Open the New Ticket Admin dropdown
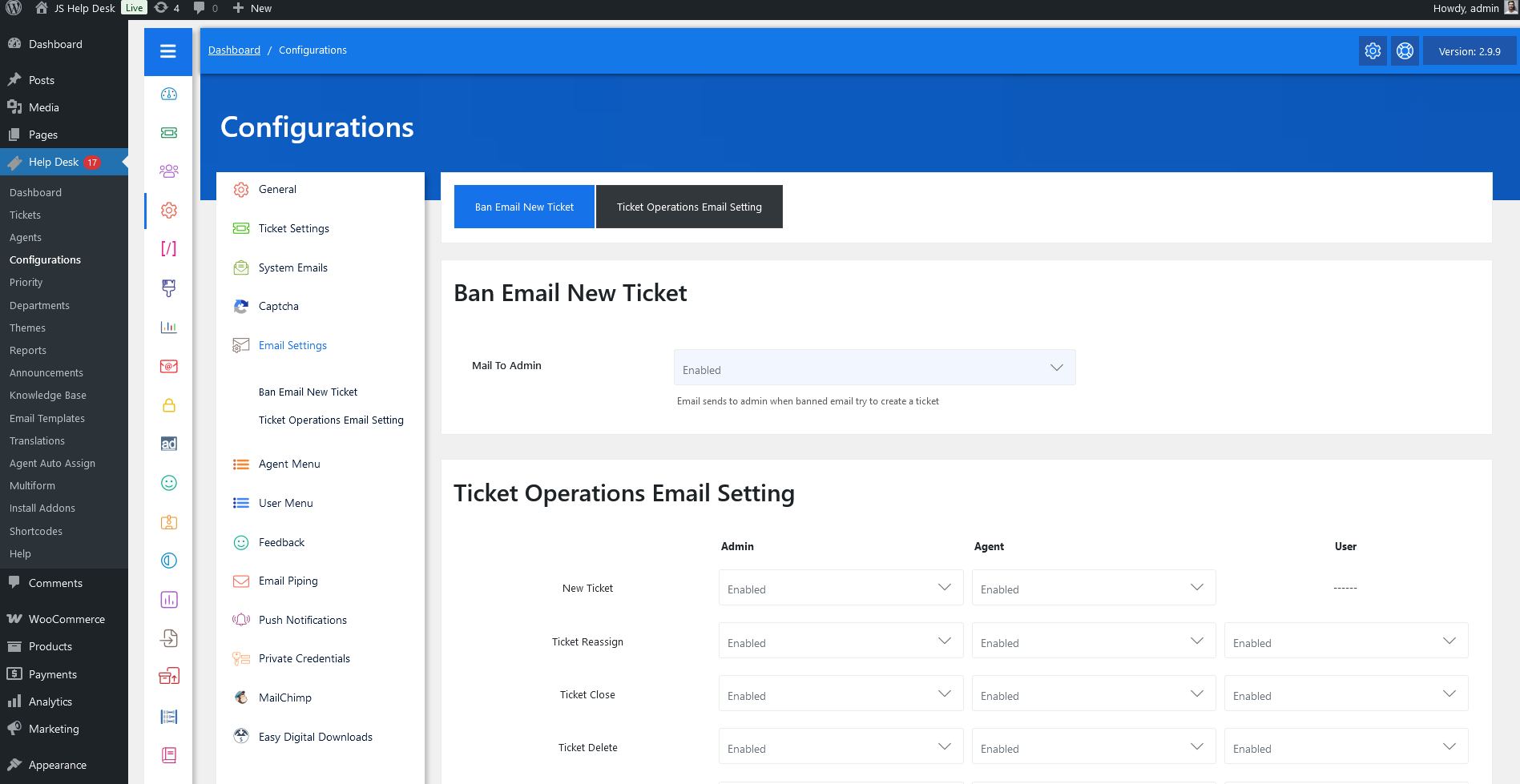 click(x=841, y=588)
